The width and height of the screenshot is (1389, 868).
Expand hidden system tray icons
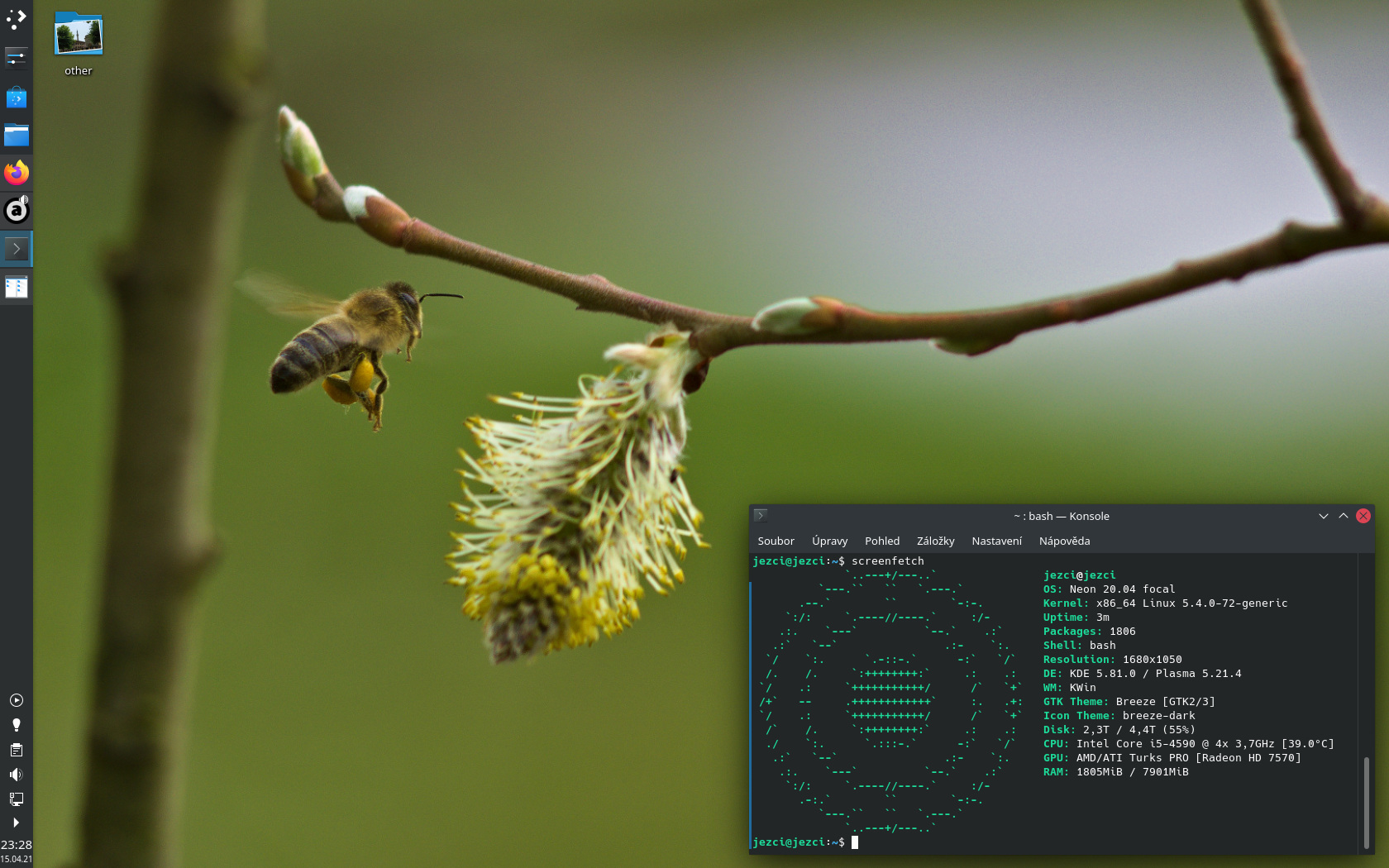tap(17, 823)
